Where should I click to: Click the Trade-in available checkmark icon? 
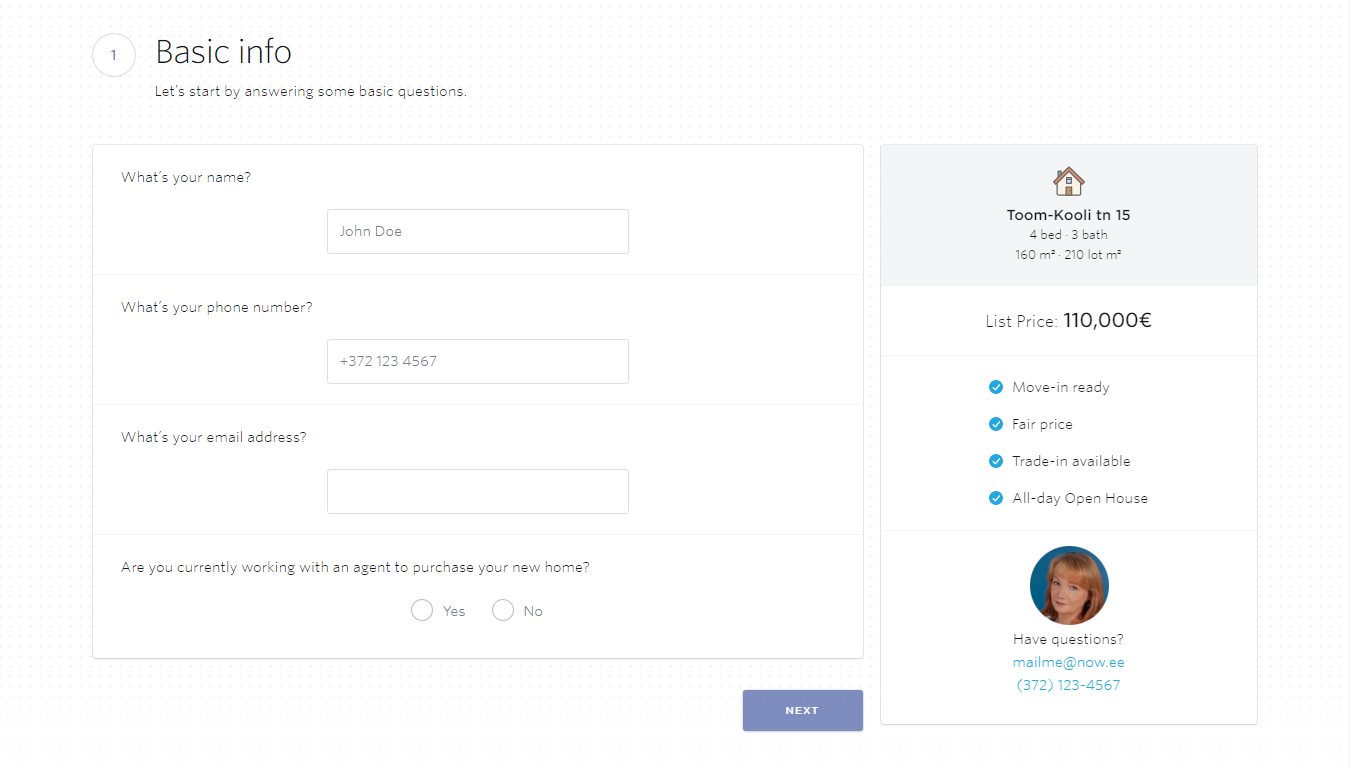pyautogui.click(x=996, y=461)
